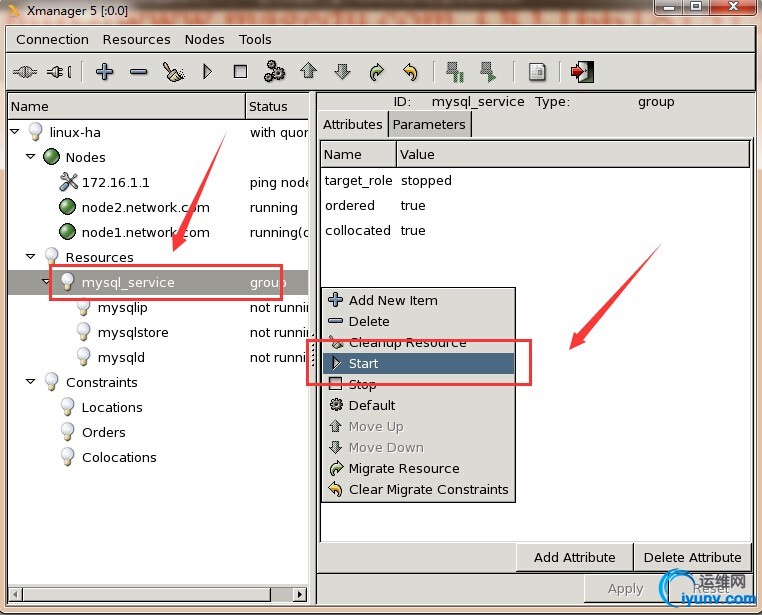Open the Connection menu
This screenshot has height=615, width=762.
(x=52, y=39)
